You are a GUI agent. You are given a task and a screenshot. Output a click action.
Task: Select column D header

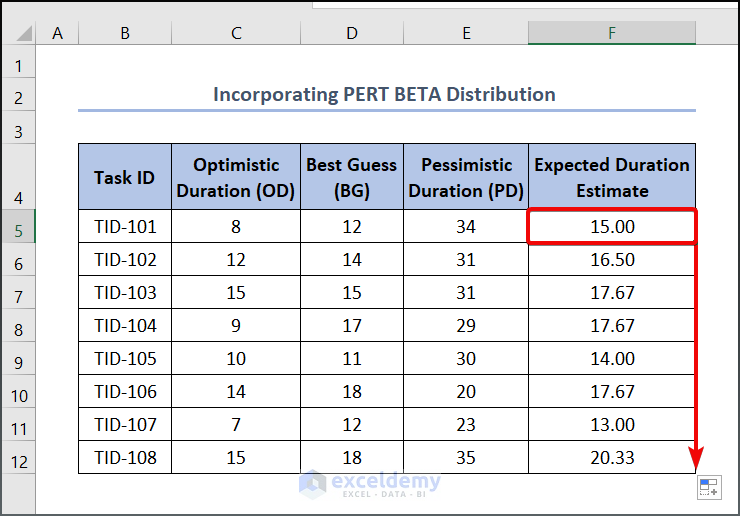coord(351,33)
